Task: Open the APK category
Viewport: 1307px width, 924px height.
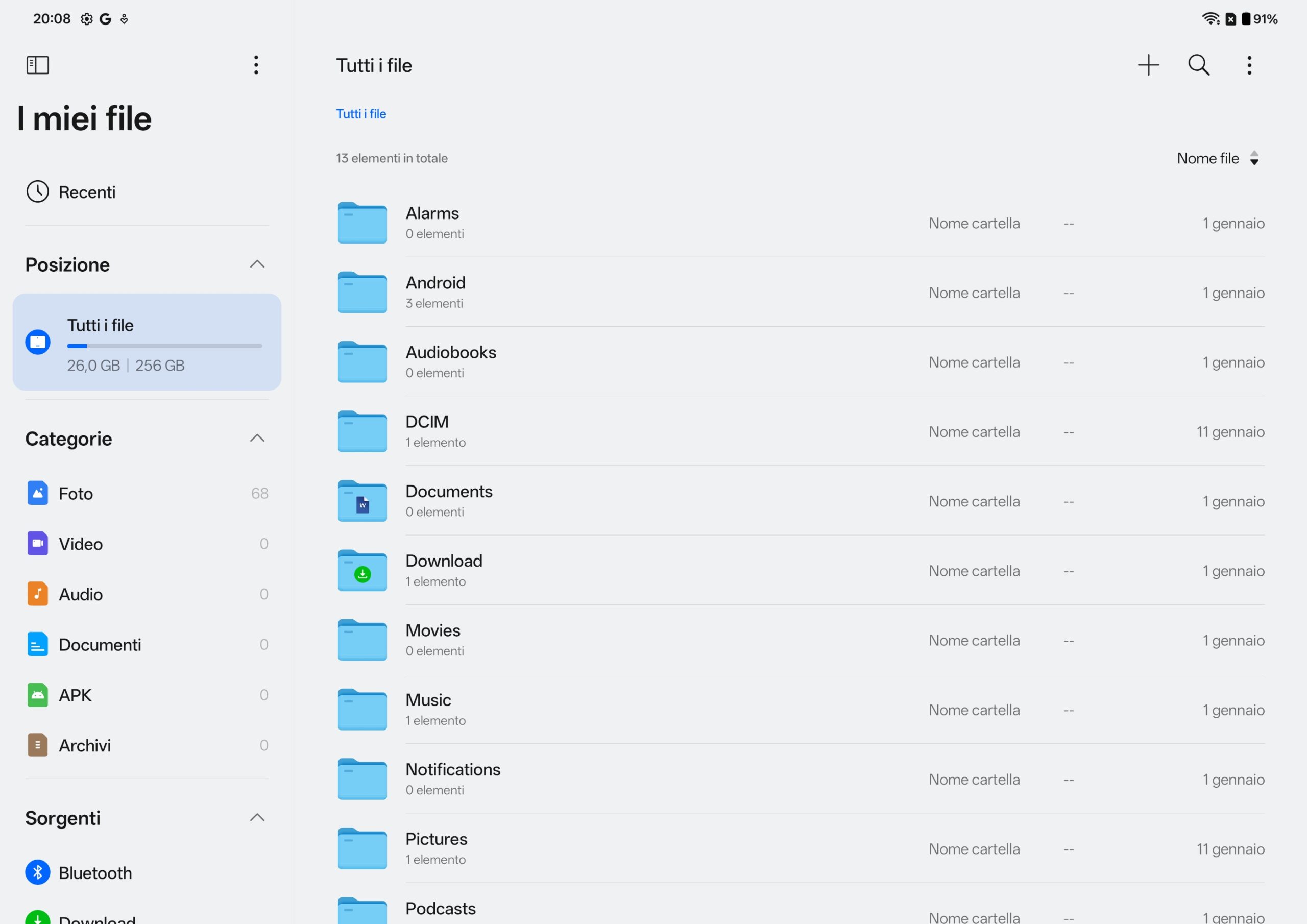Action: [75, 695]
